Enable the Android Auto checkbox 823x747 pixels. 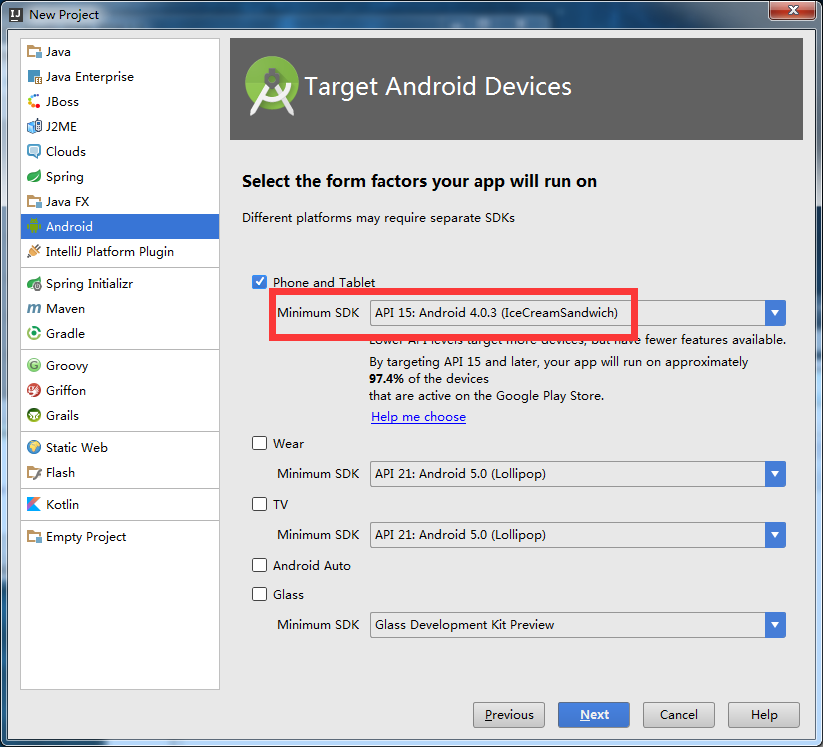coord(259,565)
